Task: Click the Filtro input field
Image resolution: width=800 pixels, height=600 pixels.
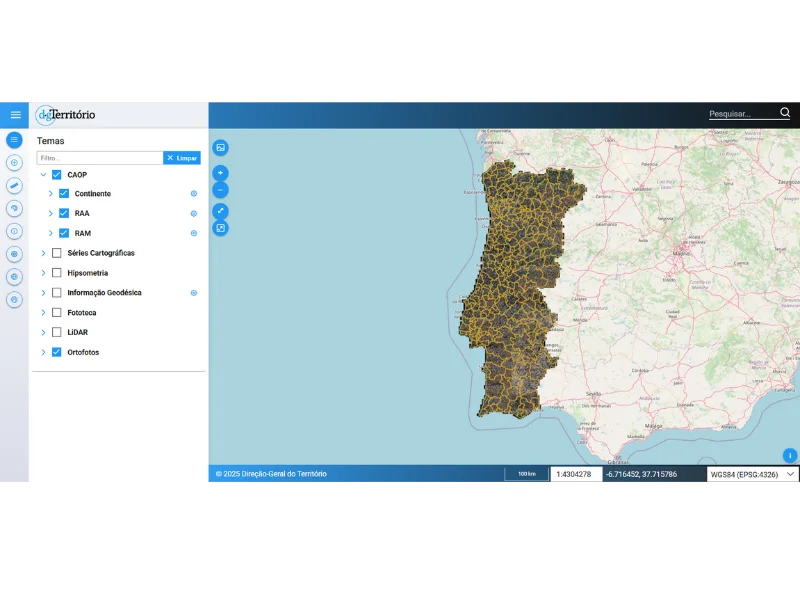Action: point(100,158)
